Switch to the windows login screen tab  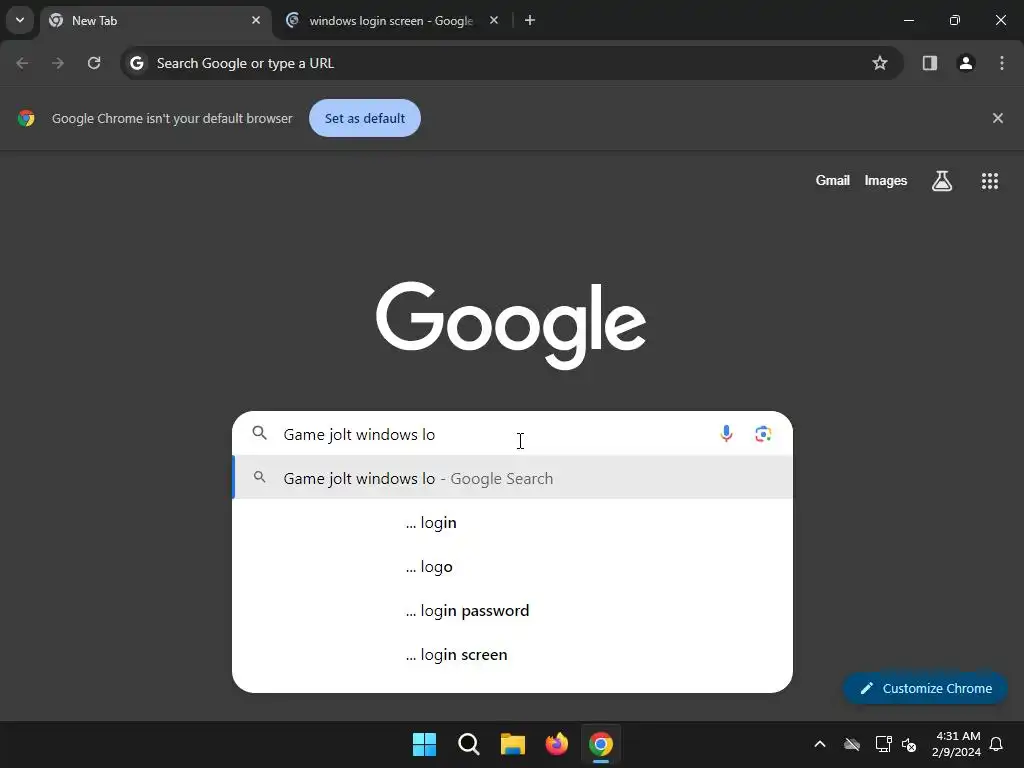[x=392, y=21]
